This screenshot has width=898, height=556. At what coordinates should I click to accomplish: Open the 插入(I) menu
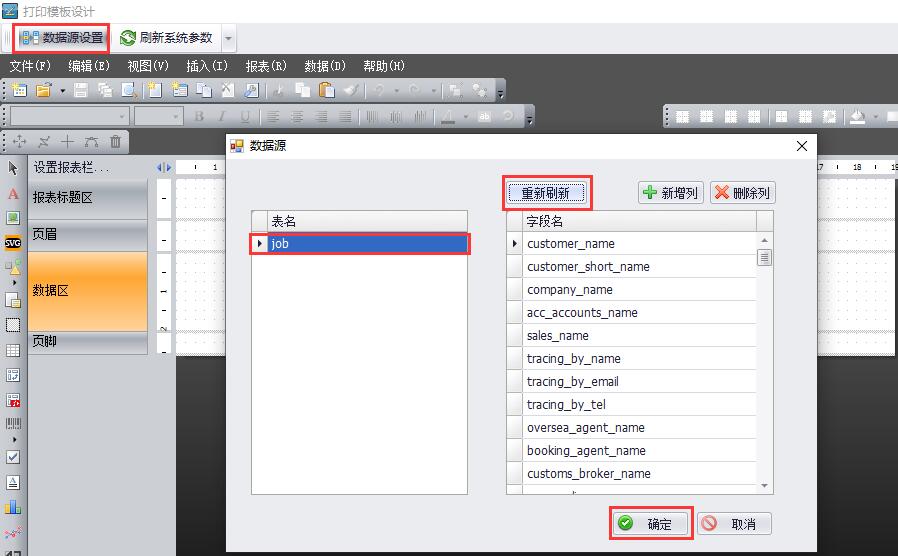tap(207, 66)
